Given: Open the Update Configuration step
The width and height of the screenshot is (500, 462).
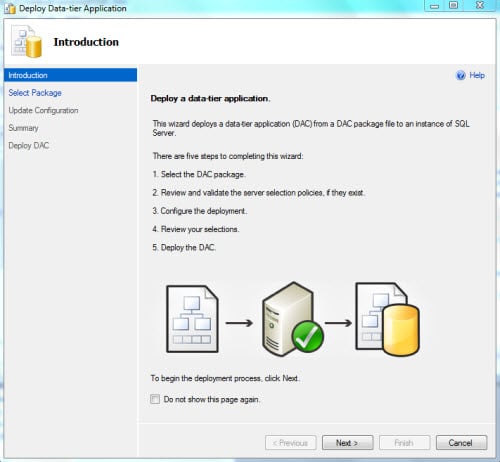Looking at the screenshot, I should coord(43,110).
